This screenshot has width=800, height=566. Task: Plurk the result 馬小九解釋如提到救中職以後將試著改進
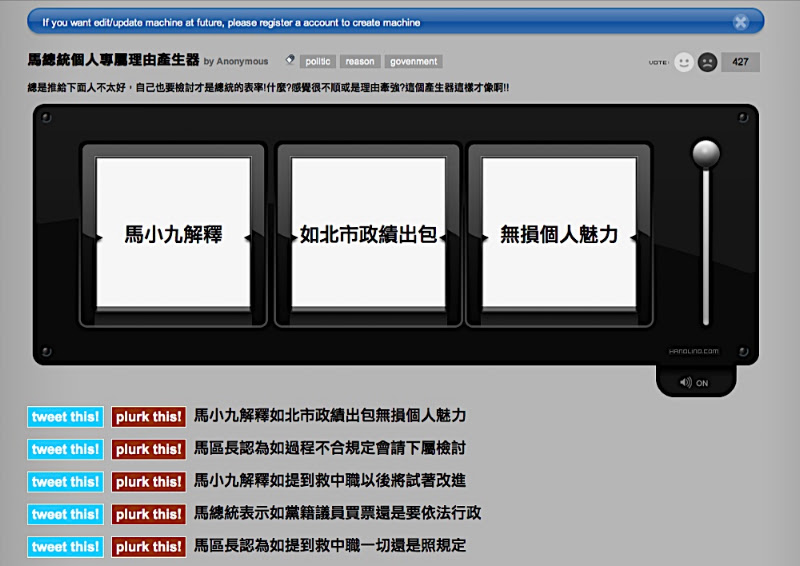(x=148, y=481)
